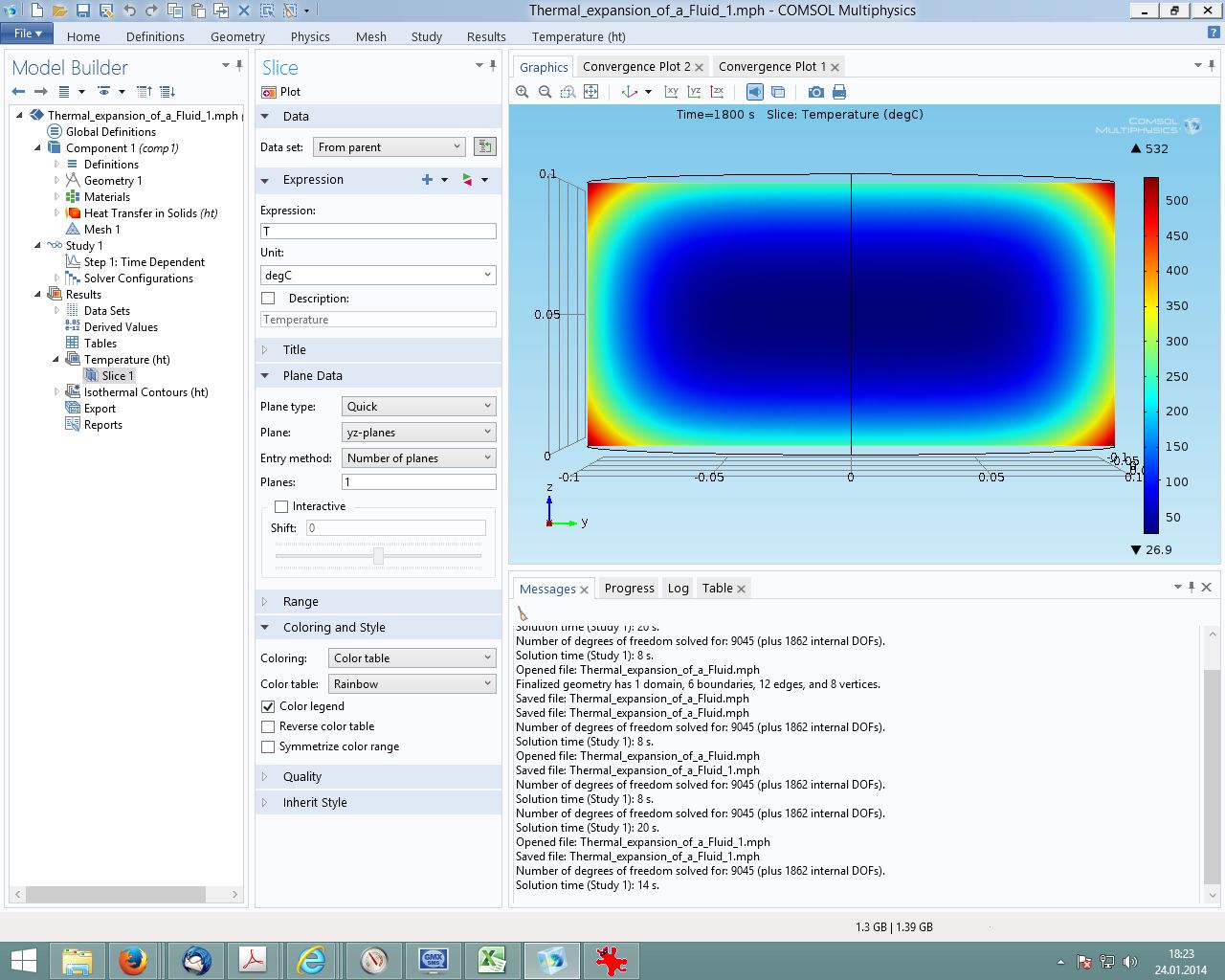Delete using the X icon in quick toolbar
This screenshot has width=1225, height=980.
pos(244,11)
